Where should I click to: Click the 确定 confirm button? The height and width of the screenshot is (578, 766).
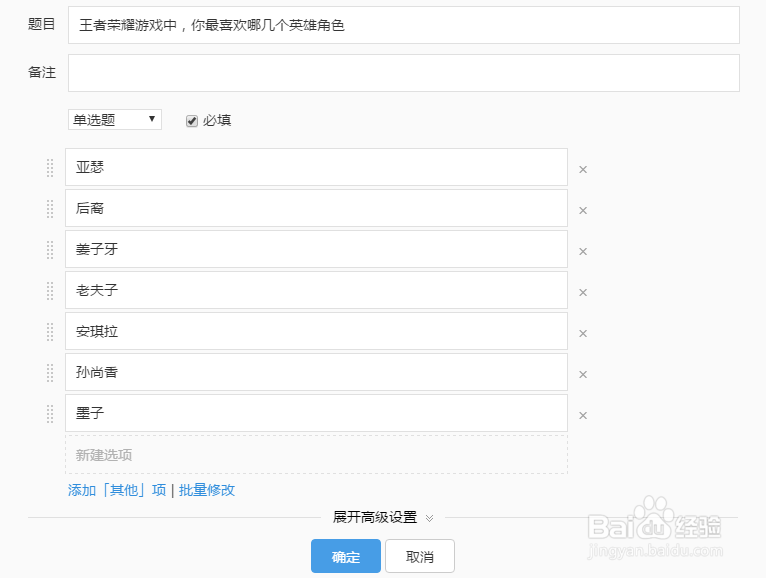click(x=346, y=556)
